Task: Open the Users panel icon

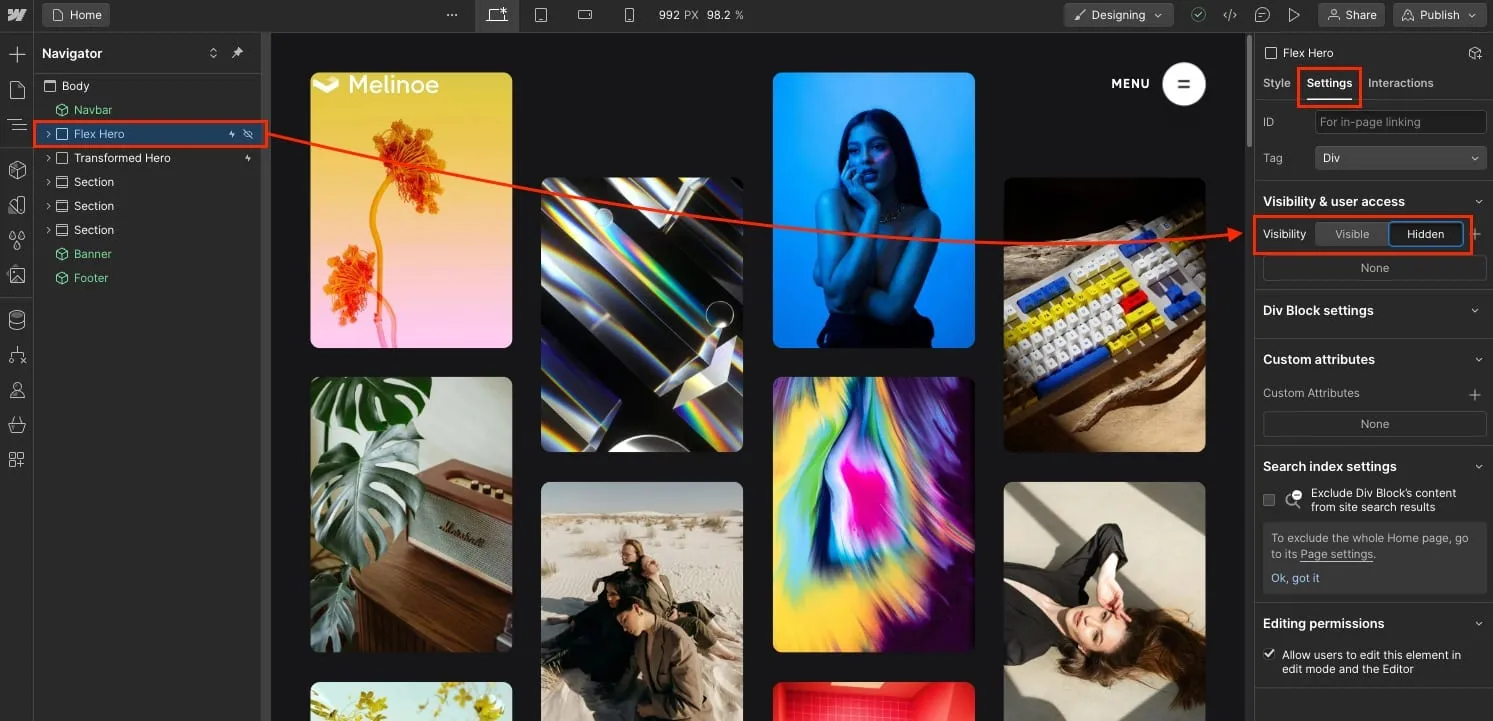Action: [17, 390]
